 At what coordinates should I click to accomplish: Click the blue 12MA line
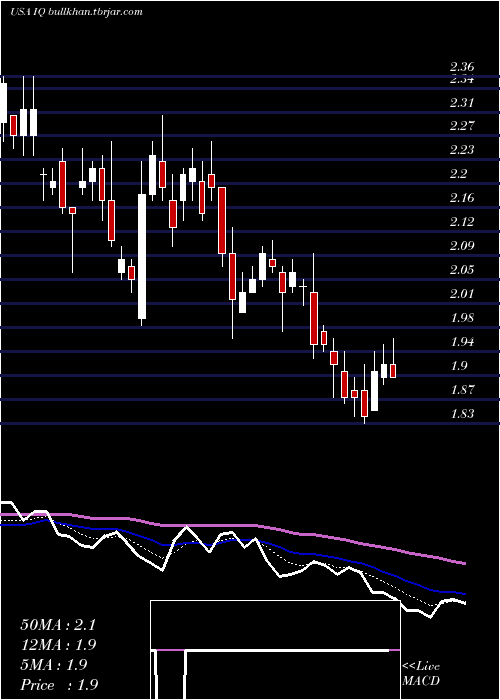pyautogui.click(x=232, y=541)
